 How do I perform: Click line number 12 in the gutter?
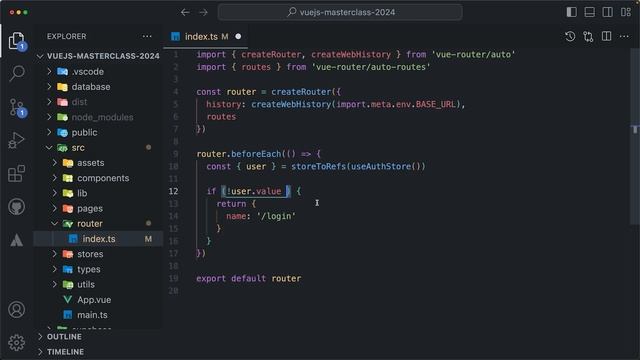pyautogui.click(x=173, y=191)
